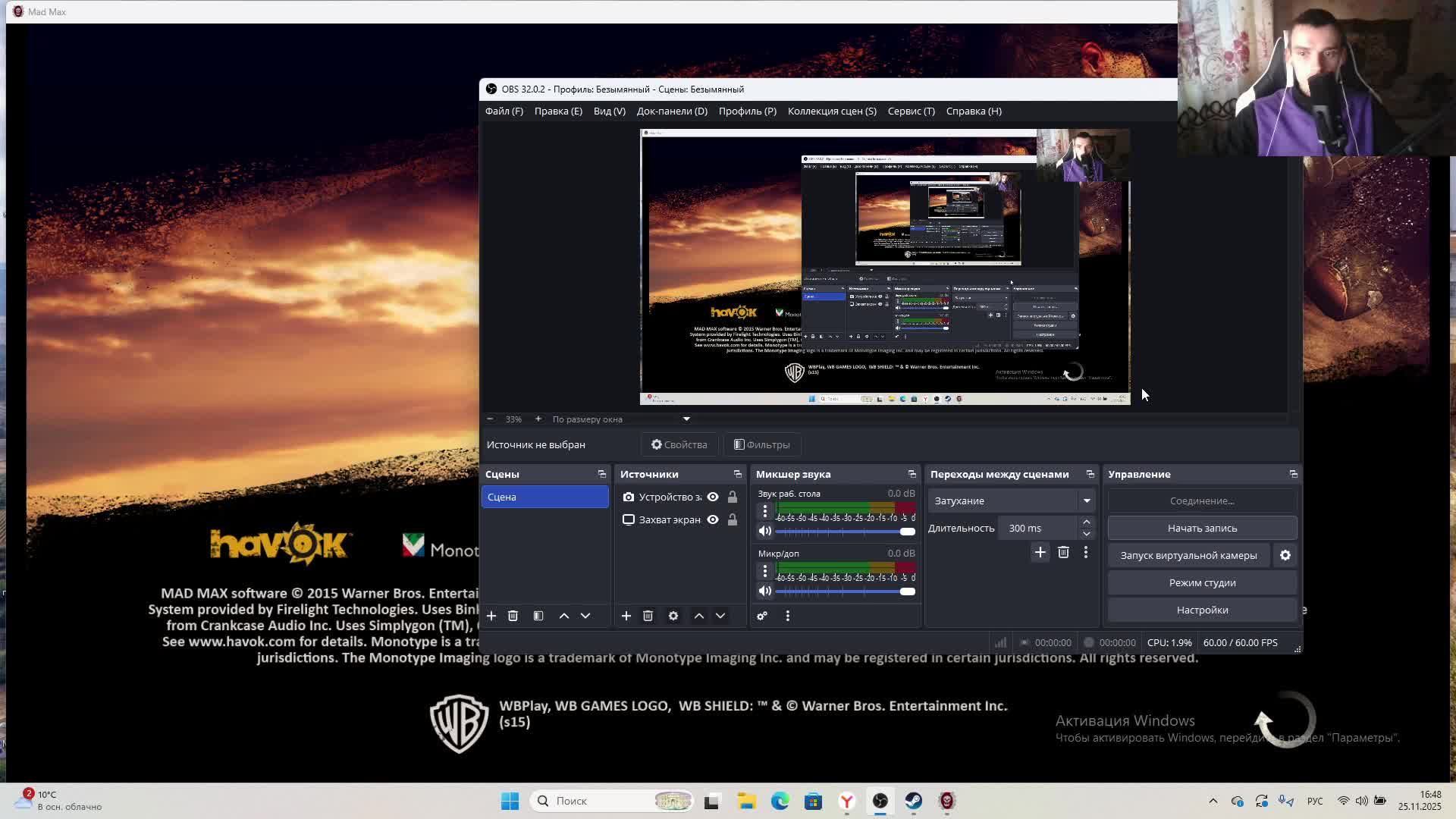Mute the Микр/доп audio channel
Image resolution: width=1456 pixels, height=819 pixels.
click(x=765, y=591)
